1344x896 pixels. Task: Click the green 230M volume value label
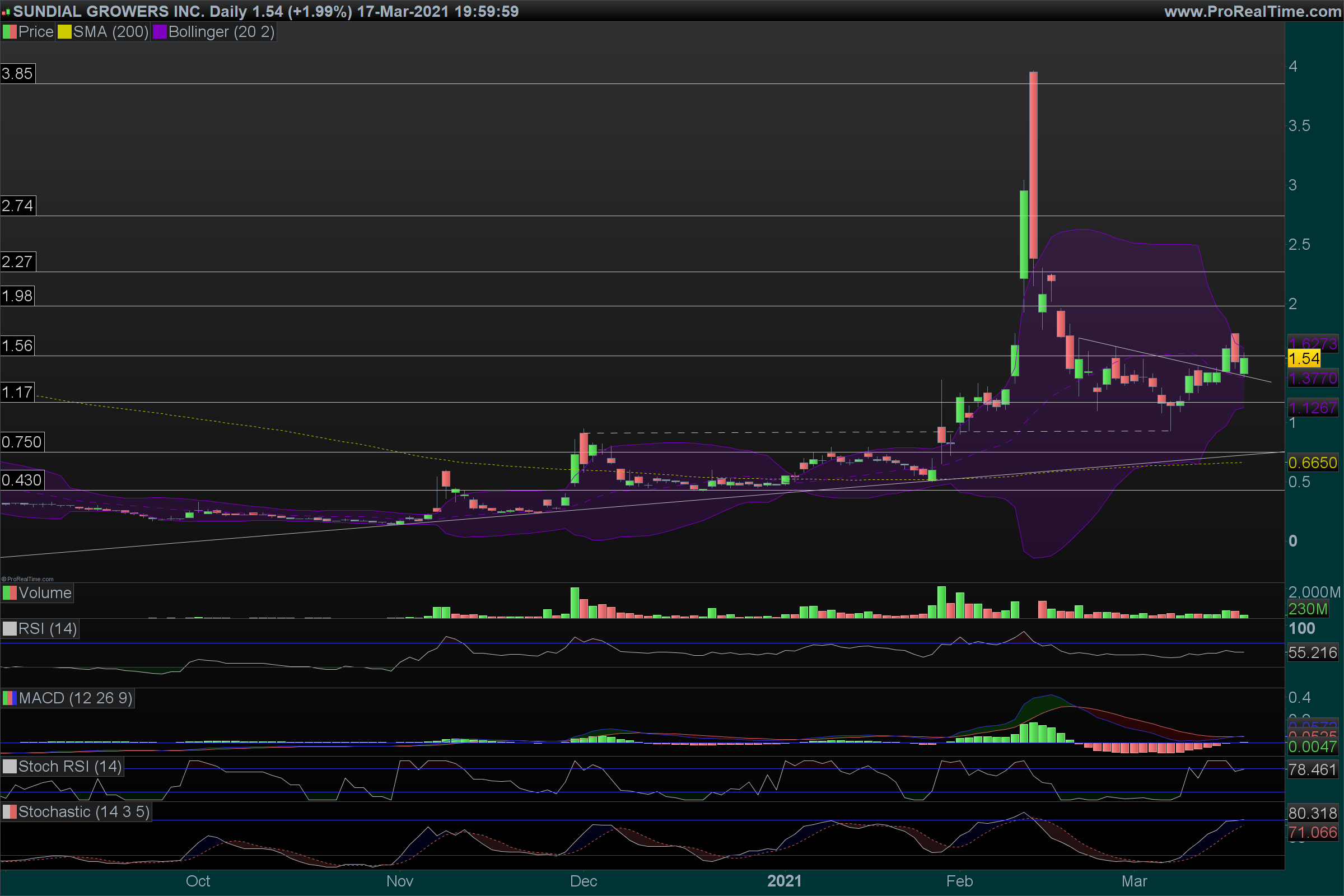point(1308,609)
